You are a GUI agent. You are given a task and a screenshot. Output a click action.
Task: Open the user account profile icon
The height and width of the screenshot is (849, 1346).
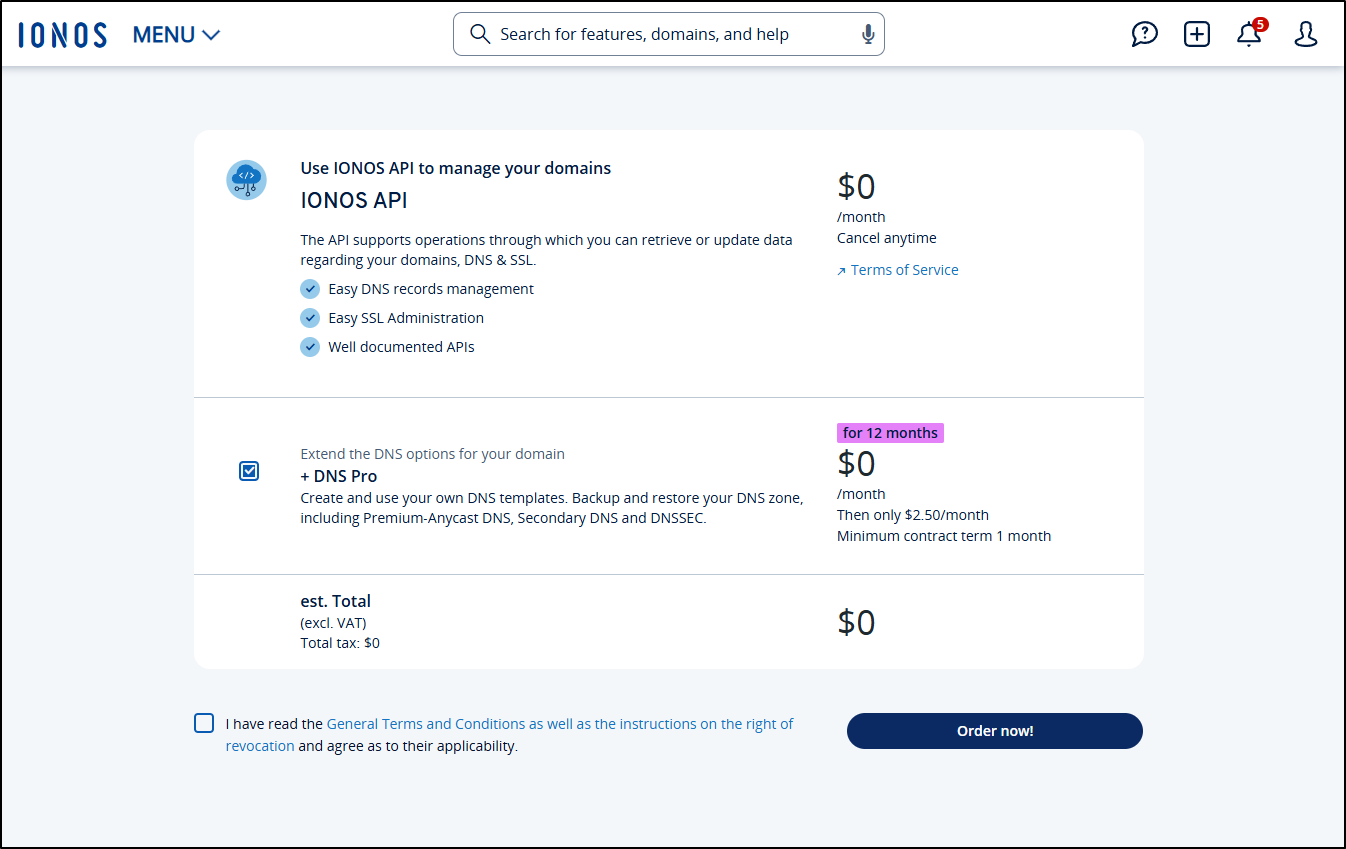coord(1306,34)
